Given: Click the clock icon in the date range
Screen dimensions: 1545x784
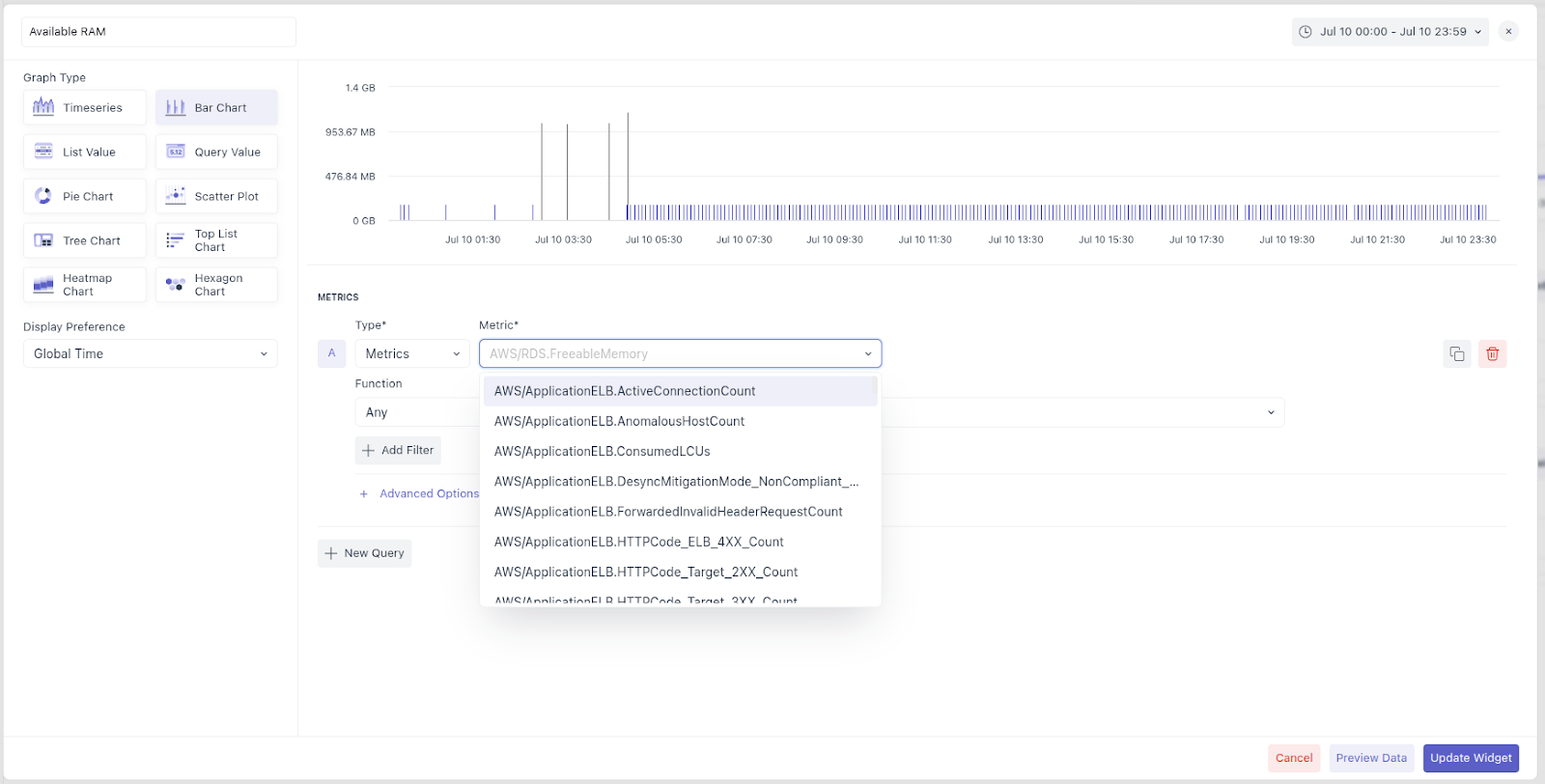Looking at the screenshot, I should point(1306,32).
